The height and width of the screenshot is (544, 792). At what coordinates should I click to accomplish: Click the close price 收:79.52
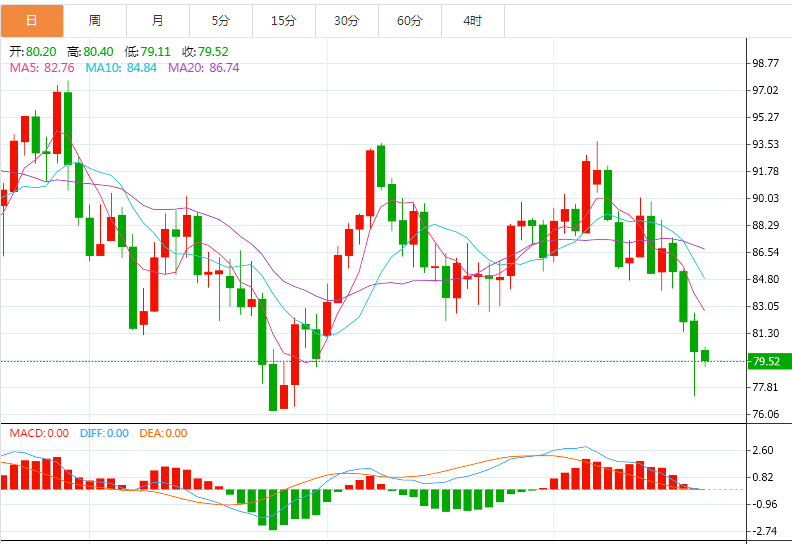(205, 52)
